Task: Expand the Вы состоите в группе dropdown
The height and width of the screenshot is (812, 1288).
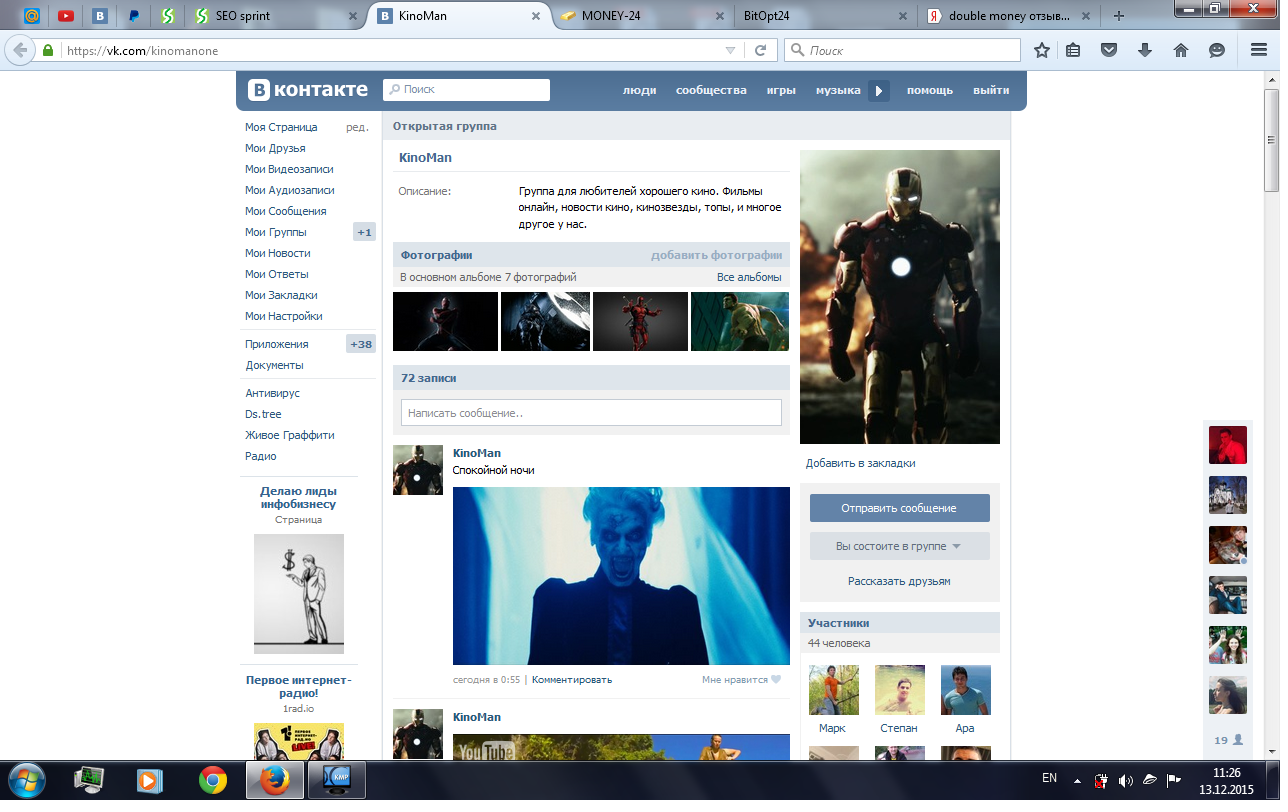Action: coord(899,547)
